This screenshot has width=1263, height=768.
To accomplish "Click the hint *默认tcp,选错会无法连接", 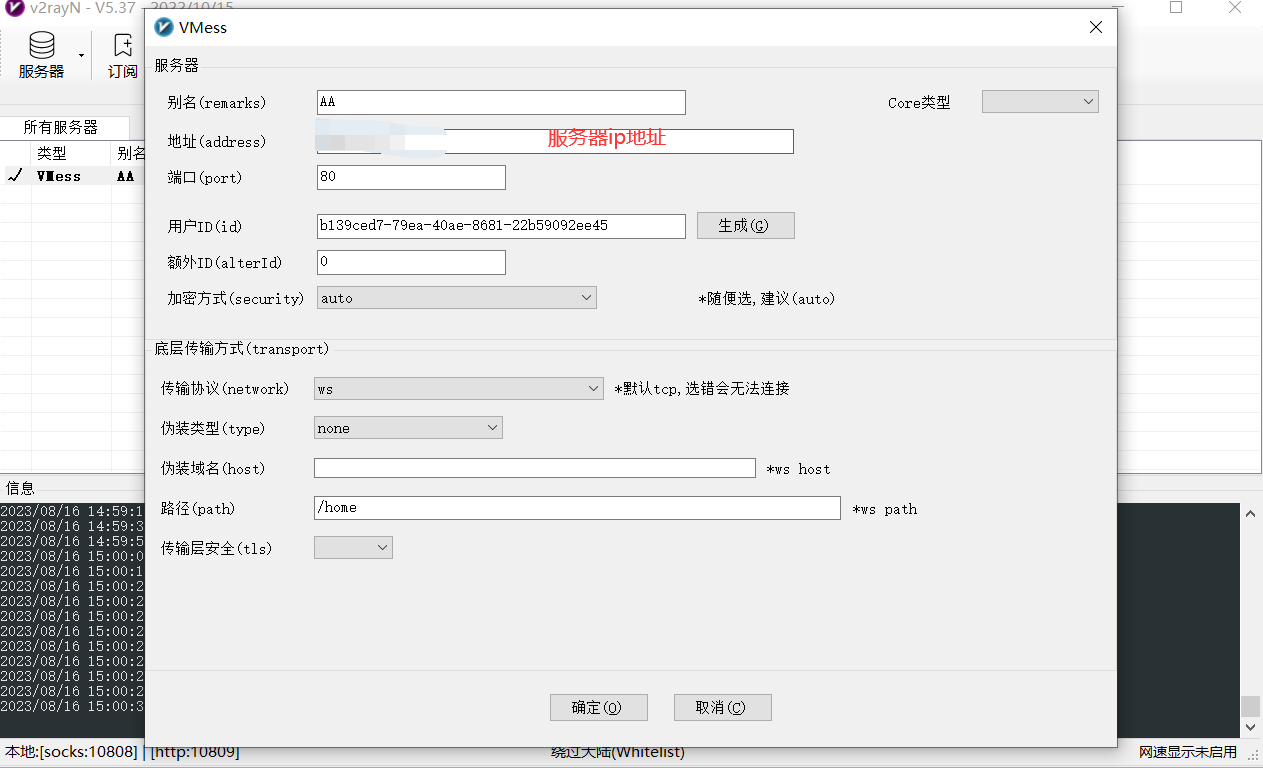I will [x=702, y=389].
